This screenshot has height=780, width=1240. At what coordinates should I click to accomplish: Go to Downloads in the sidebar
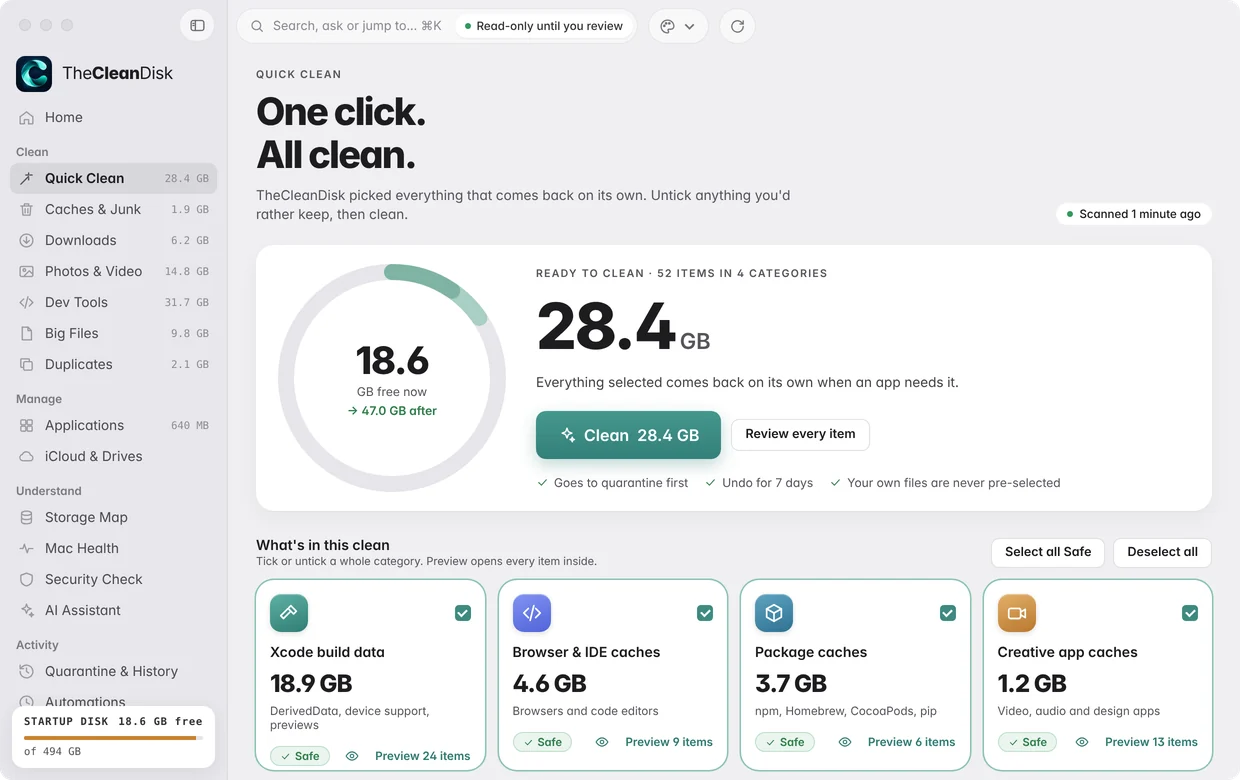[x=113, y=240]
